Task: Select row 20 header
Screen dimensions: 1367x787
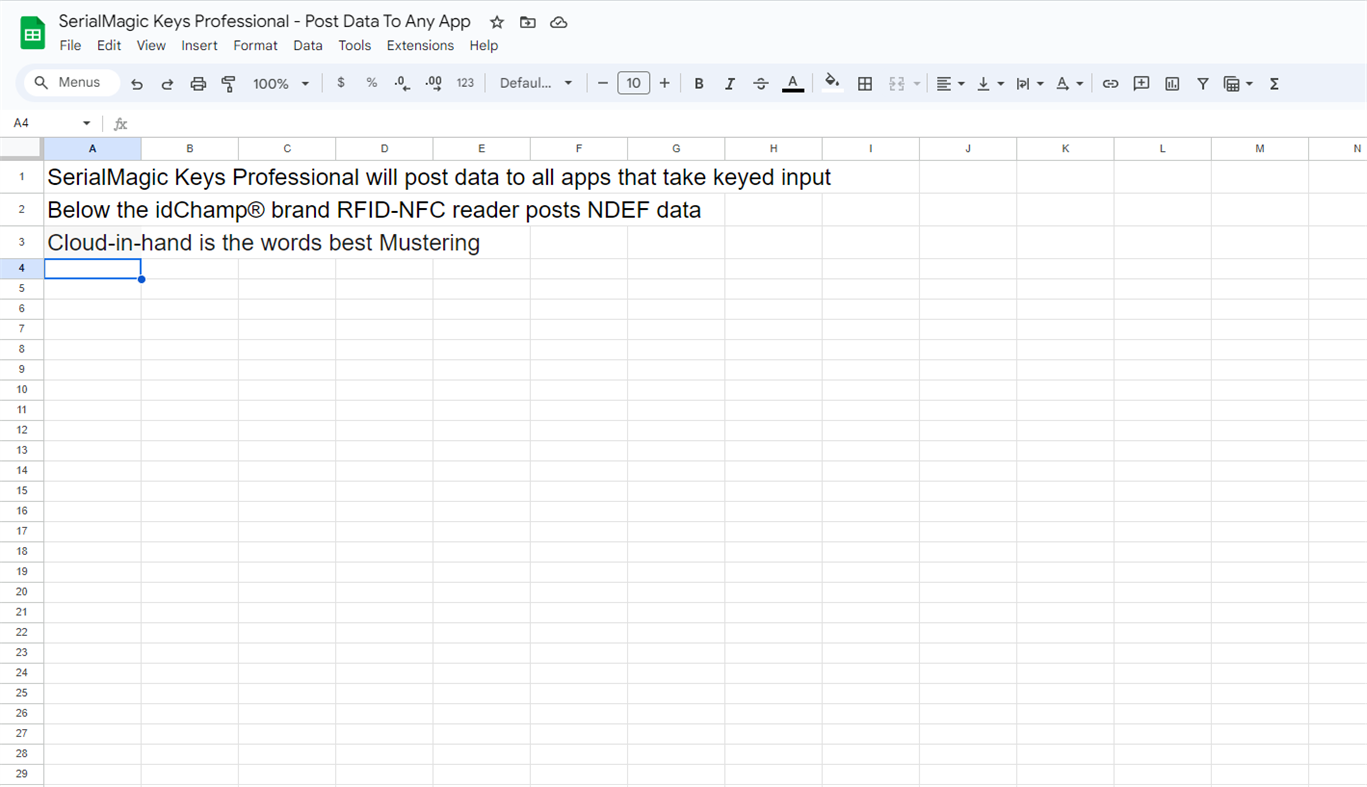Action: click(x=22, y=591)
